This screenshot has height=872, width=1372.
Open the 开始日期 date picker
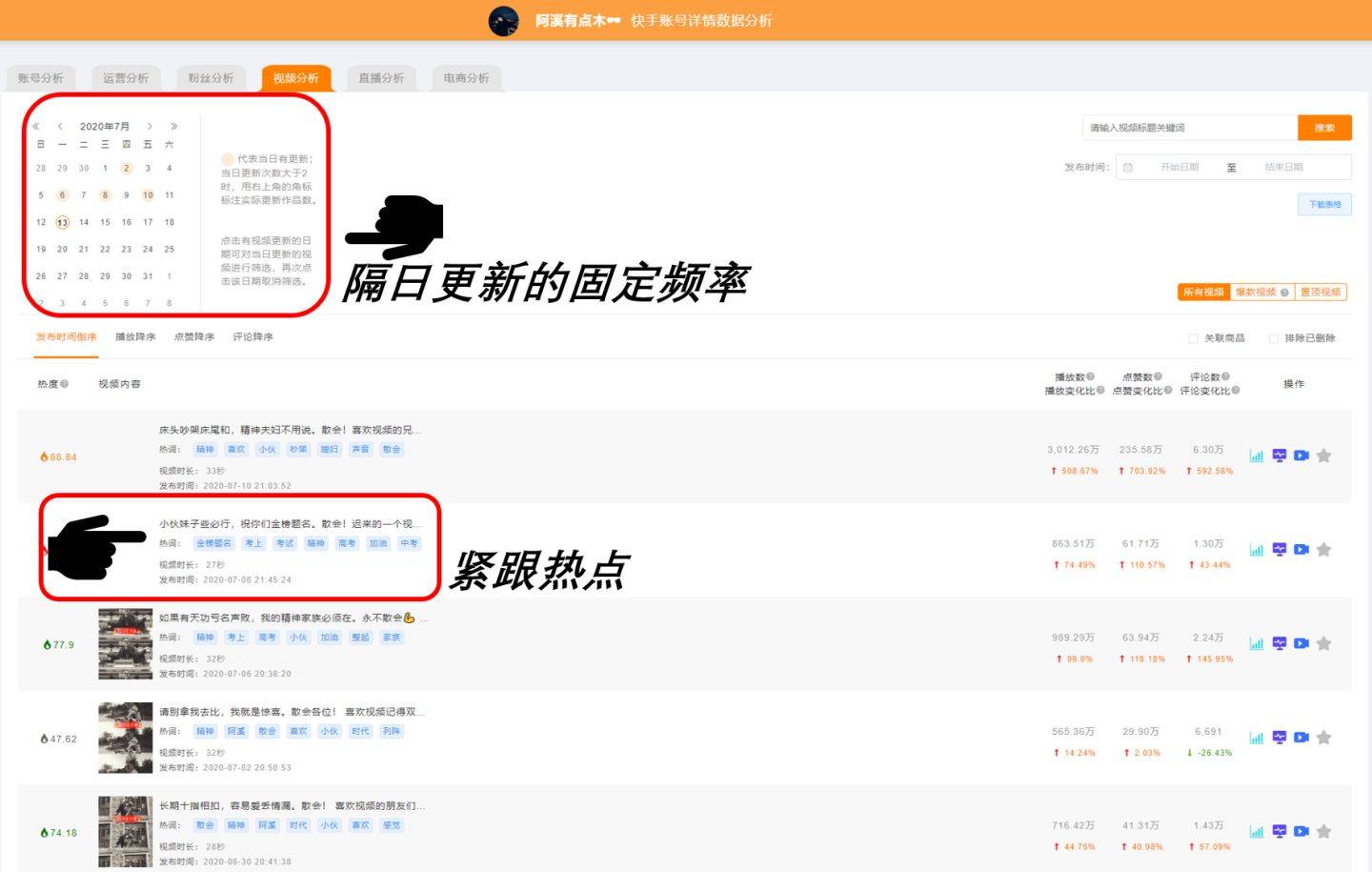click(1179, 168)
